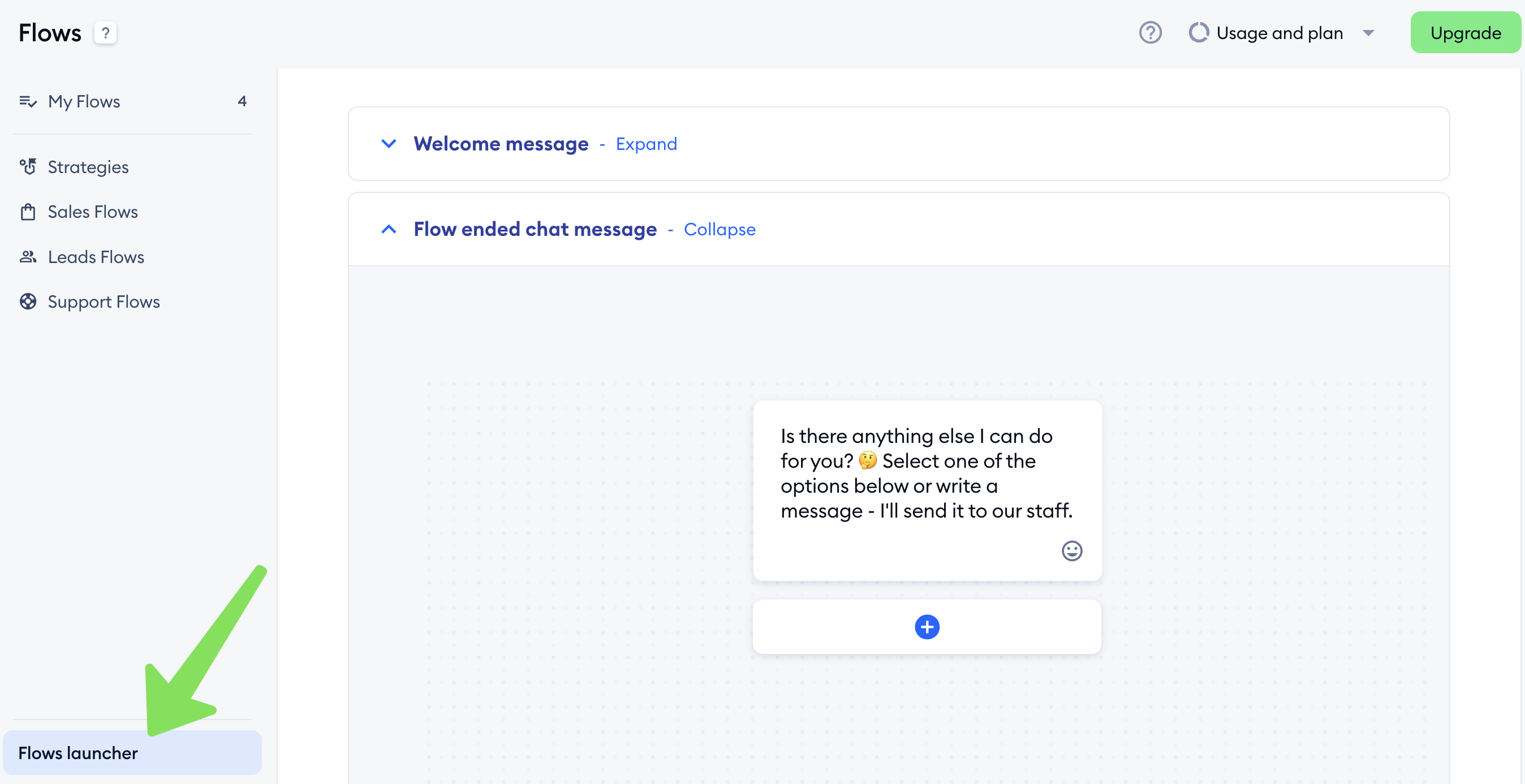Click the Leads Flows people icon
The height and width of the screenshot is (784, 1525).
(28, 256)
